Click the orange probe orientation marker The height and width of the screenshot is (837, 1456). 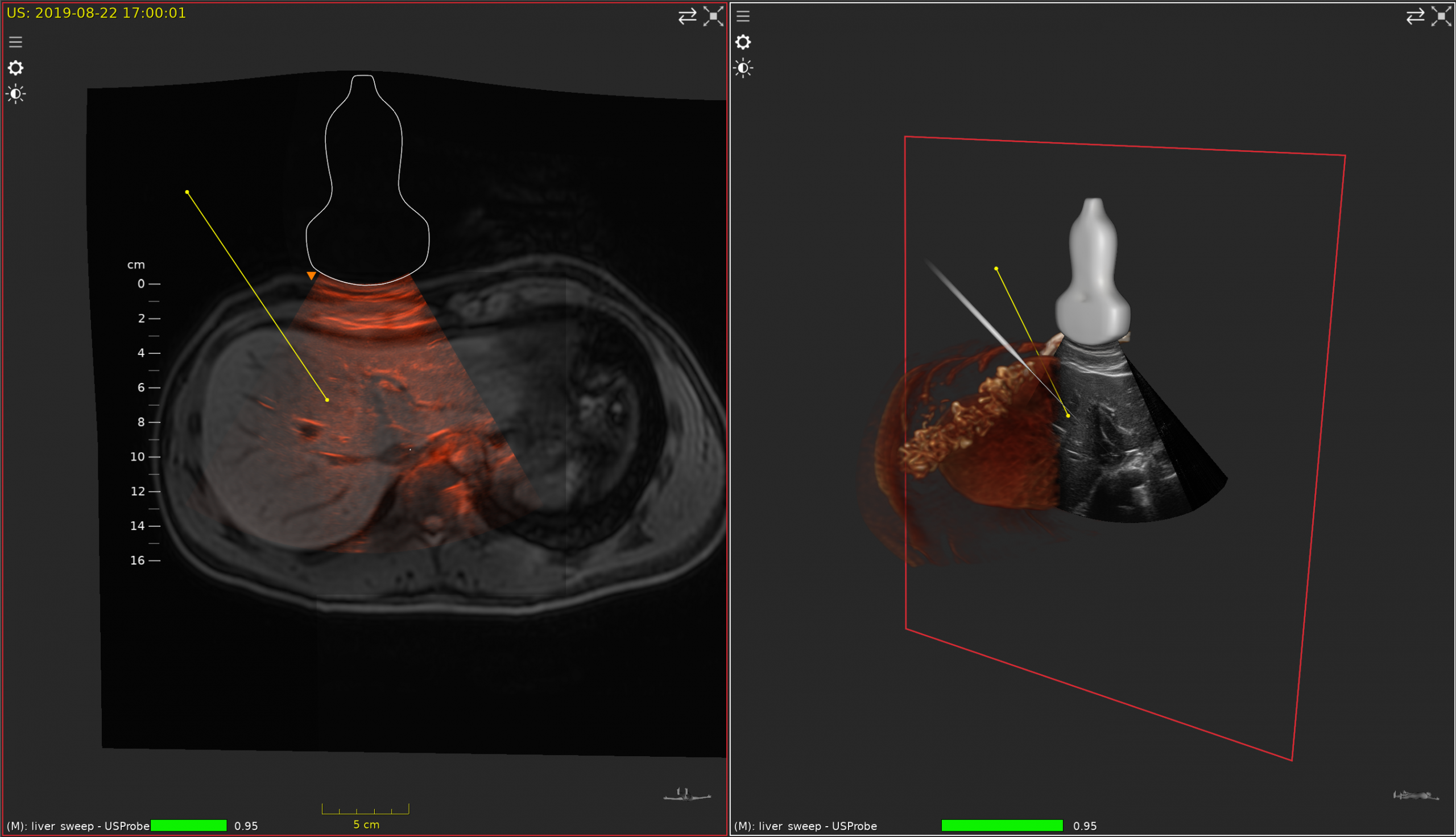(x=311, y=276)
